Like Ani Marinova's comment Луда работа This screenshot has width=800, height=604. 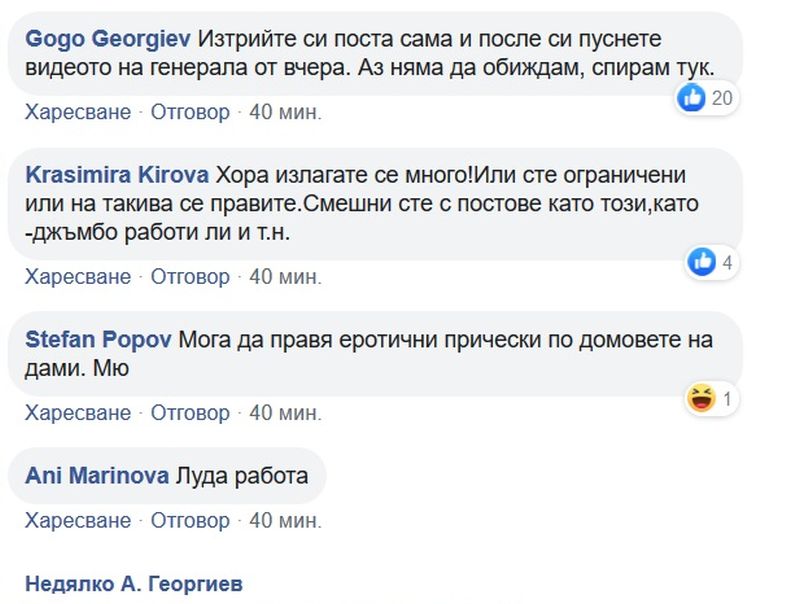pyautogui.click(x=78, y=521)
